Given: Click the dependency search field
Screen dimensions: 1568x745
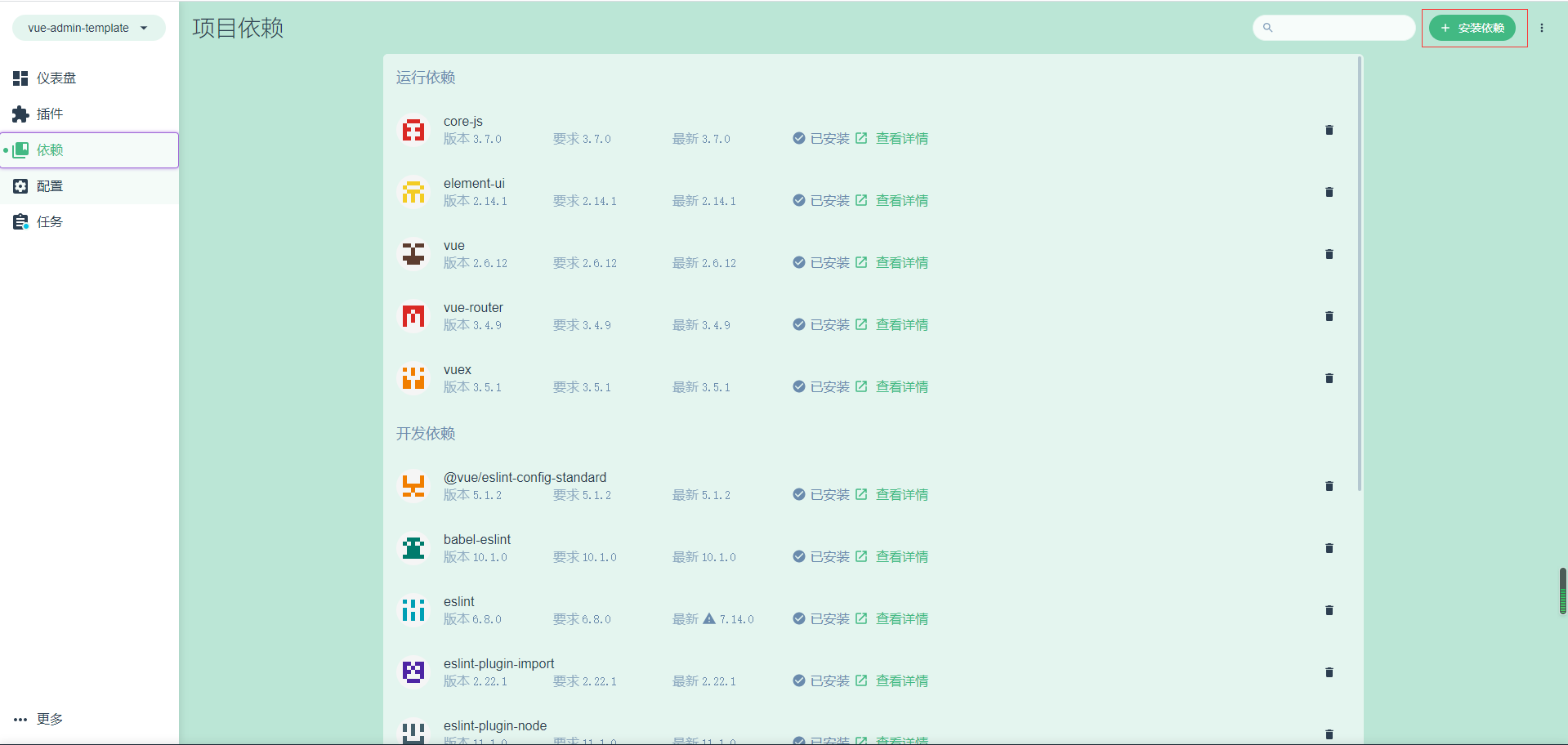Looking at the screenshot, I should pyautogui.click(x=1333, y=28).
